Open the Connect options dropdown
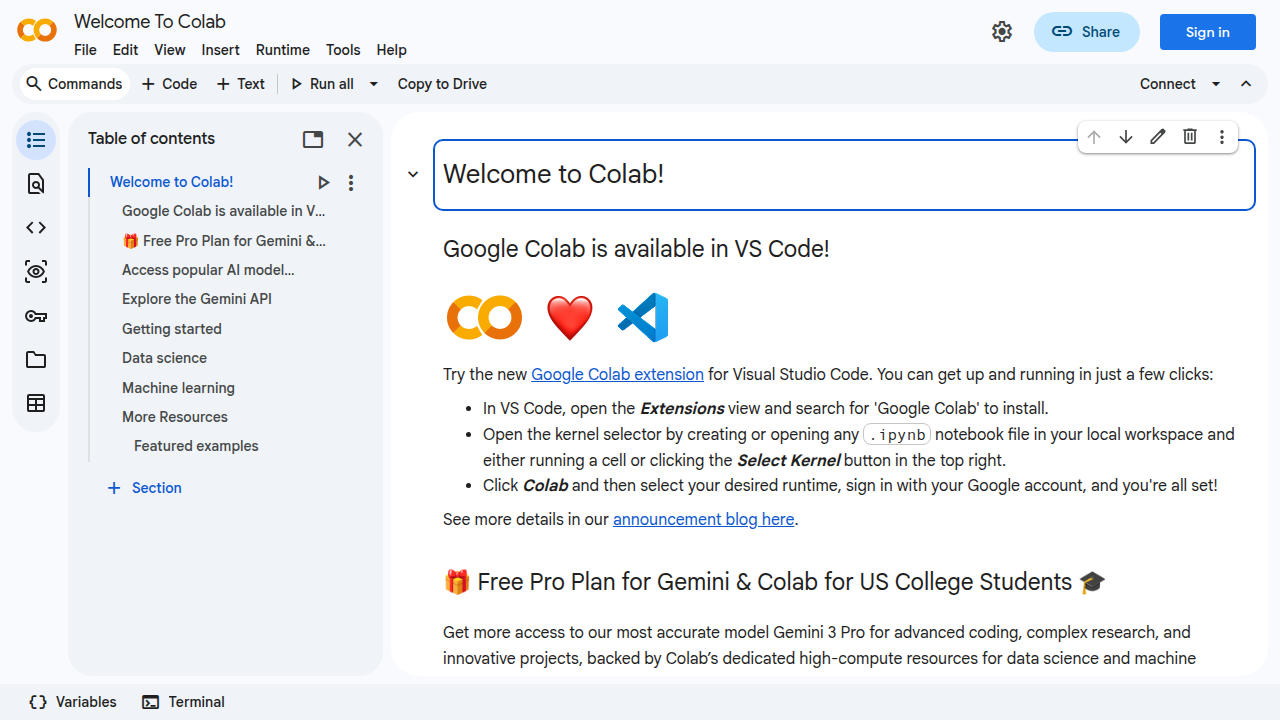Viewport: 1280px width, 720px height. pyautogui.click(x=1216, y=84)
